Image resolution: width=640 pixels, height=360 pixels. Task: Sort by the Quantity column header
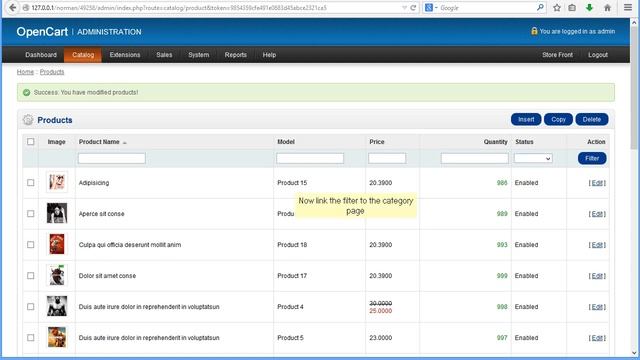pyautogui.click(x=496, y=142)
